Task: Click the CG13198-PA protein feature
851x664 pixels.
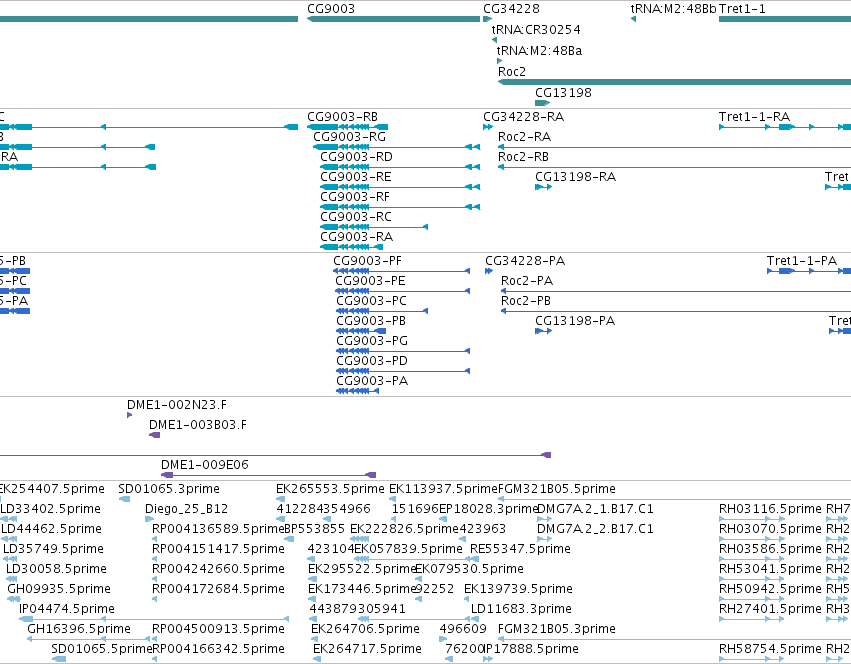Action: click(543, 331)
